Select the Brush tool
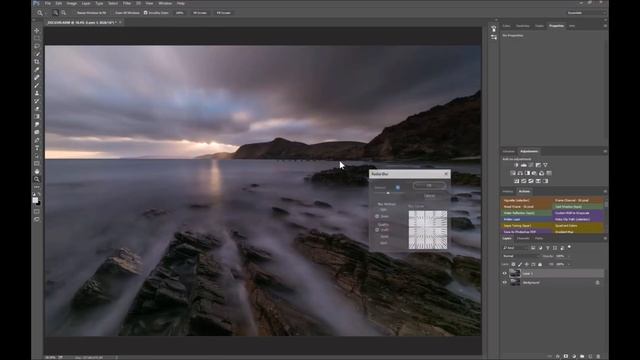 click(37, 85)
